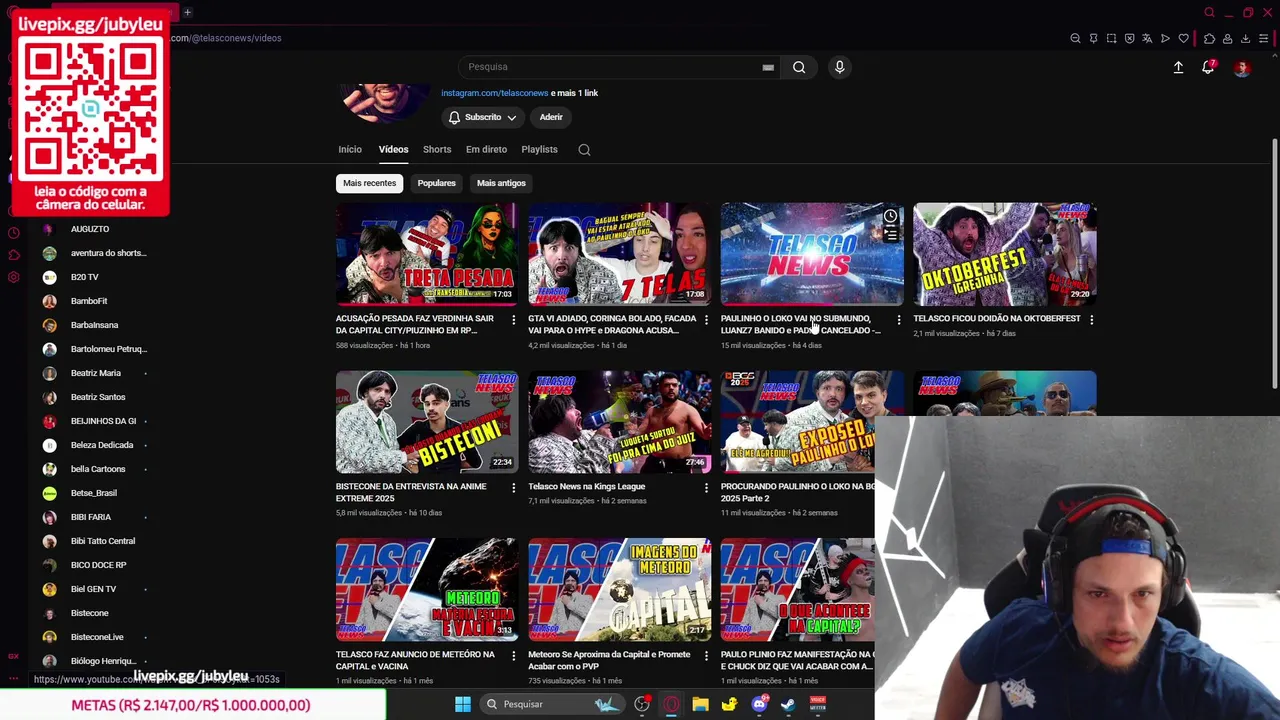
Task: Click the keyboard icon in the search box
Action: [x=768, y=67]
